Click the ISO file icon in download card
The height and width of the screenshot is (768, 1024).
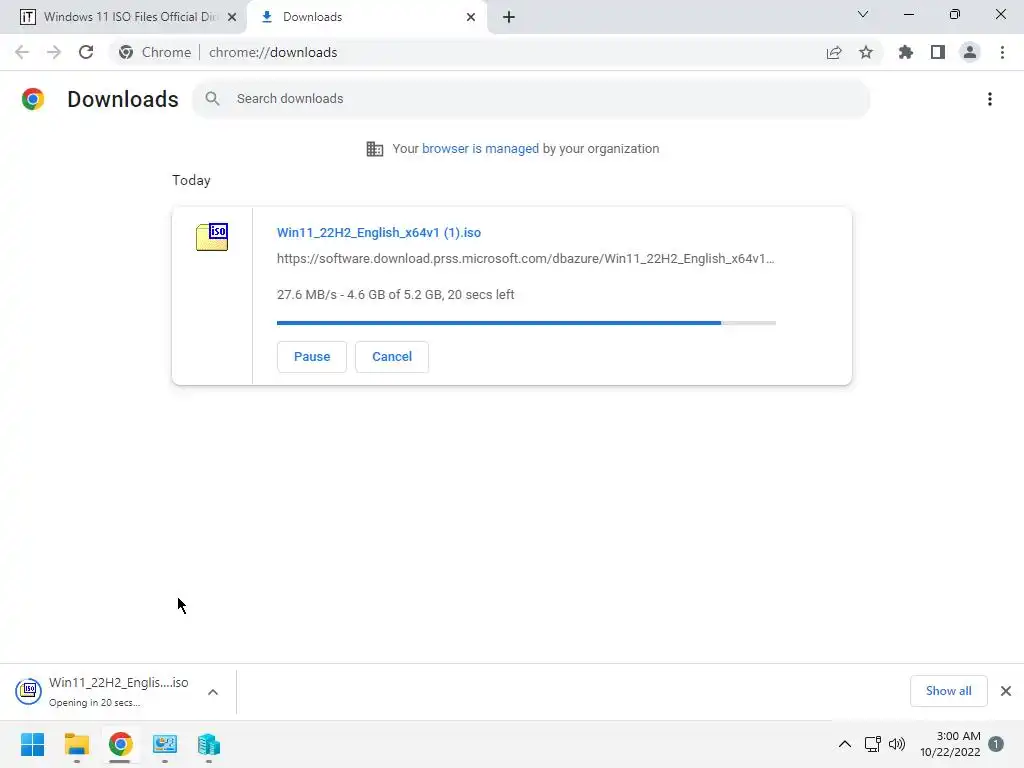click(212, 237)
